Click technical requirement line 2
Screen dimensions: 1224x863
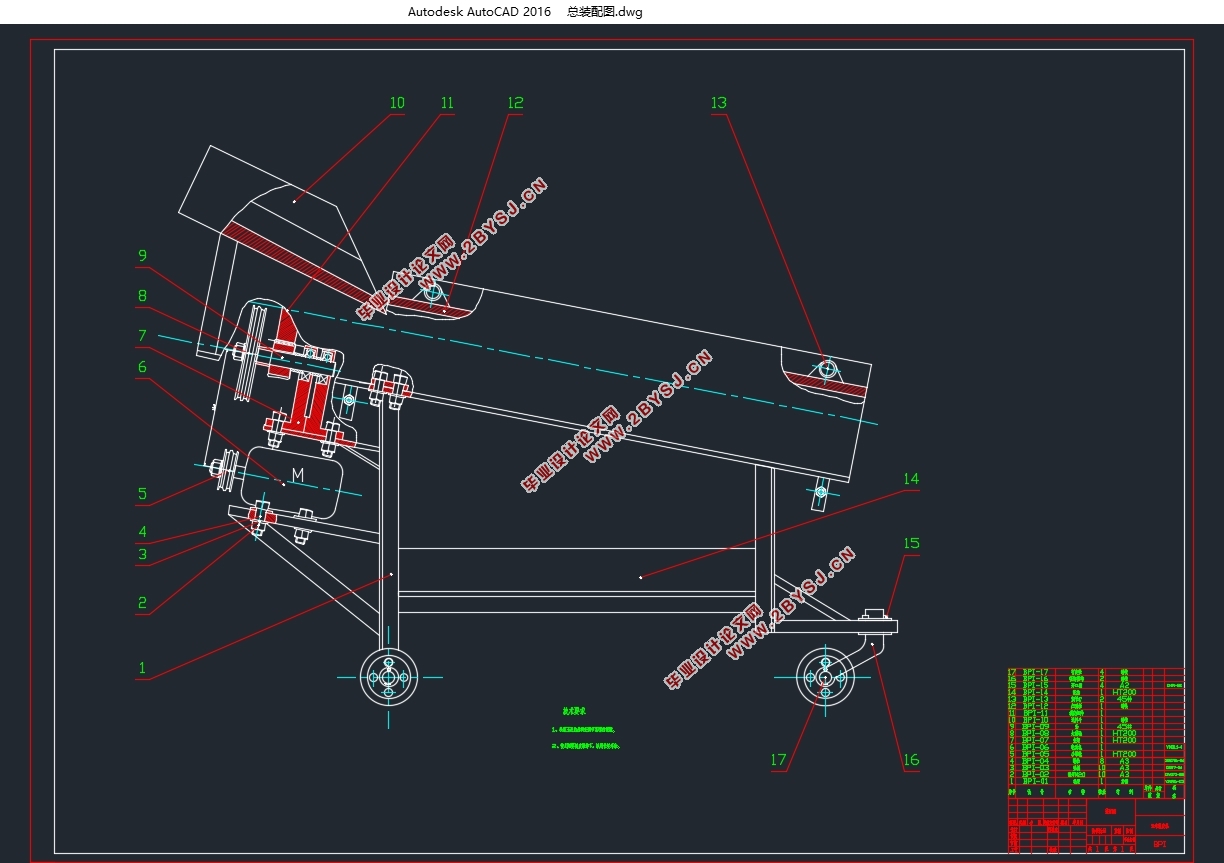[587, 746]
